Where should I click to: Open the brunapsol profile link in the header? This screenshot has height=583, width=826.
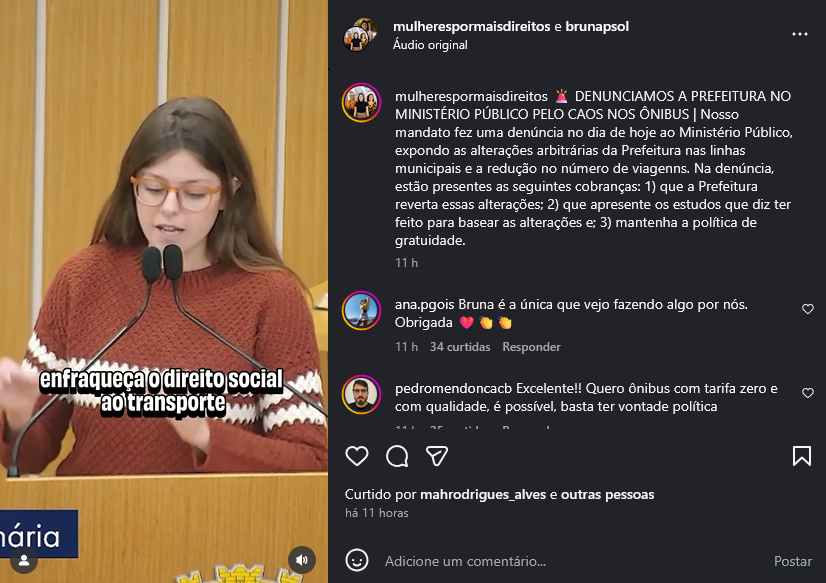(597, 26)
